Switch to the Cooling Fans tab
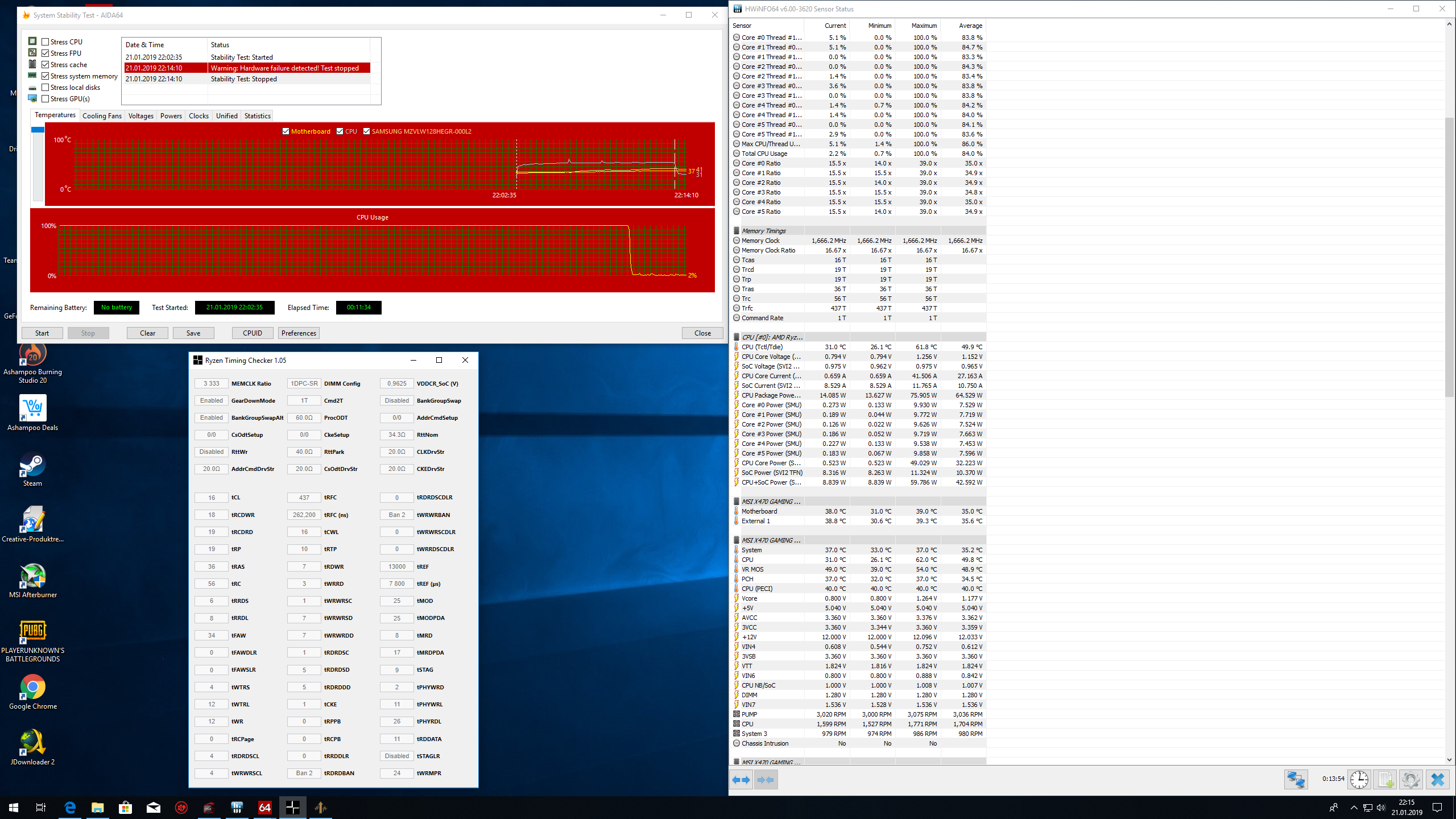 coord(102,115)
